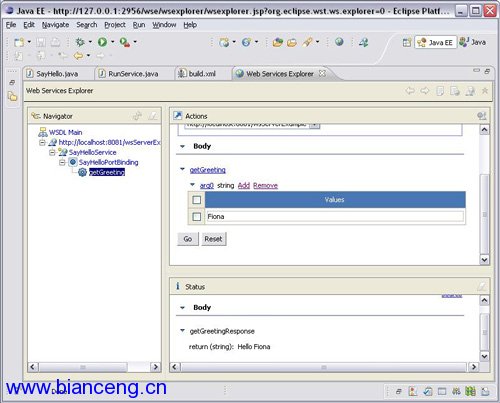Open the Run dropdown arrow

pos(112,42)
